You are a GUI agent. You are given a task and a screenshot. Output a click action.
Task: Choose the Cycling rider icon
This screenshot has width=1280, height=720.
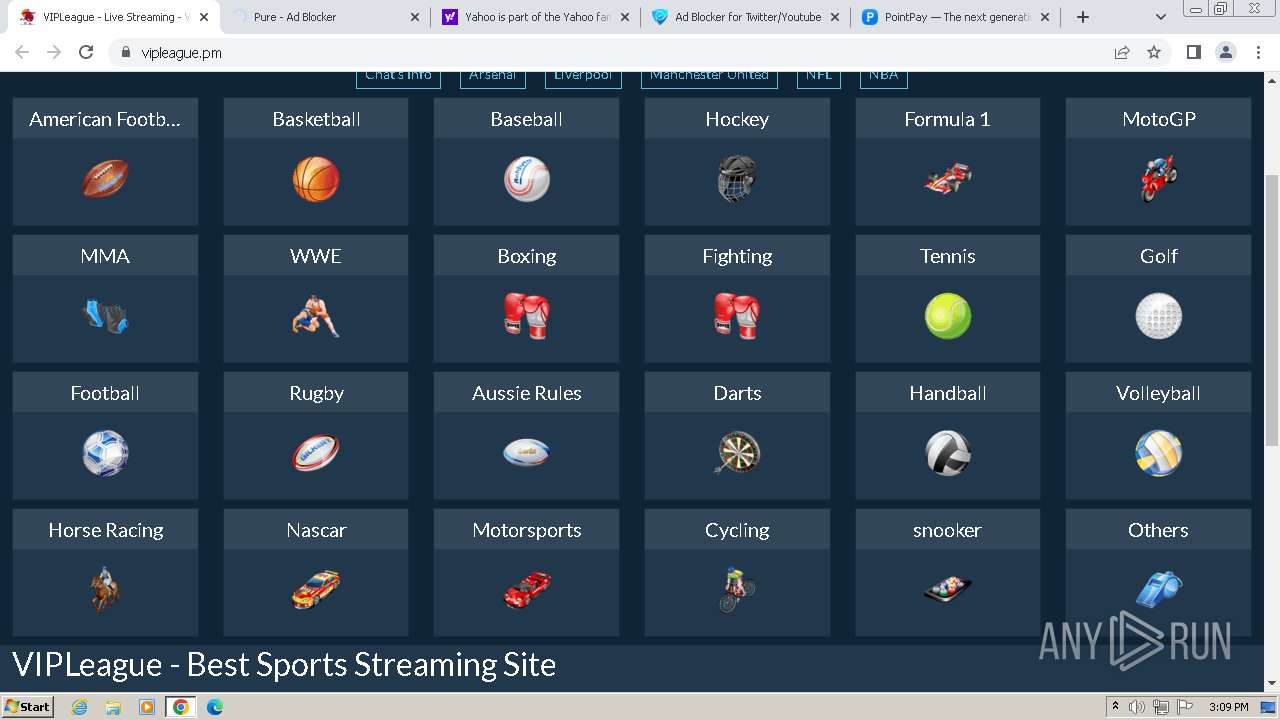click(x=737, y=590)
